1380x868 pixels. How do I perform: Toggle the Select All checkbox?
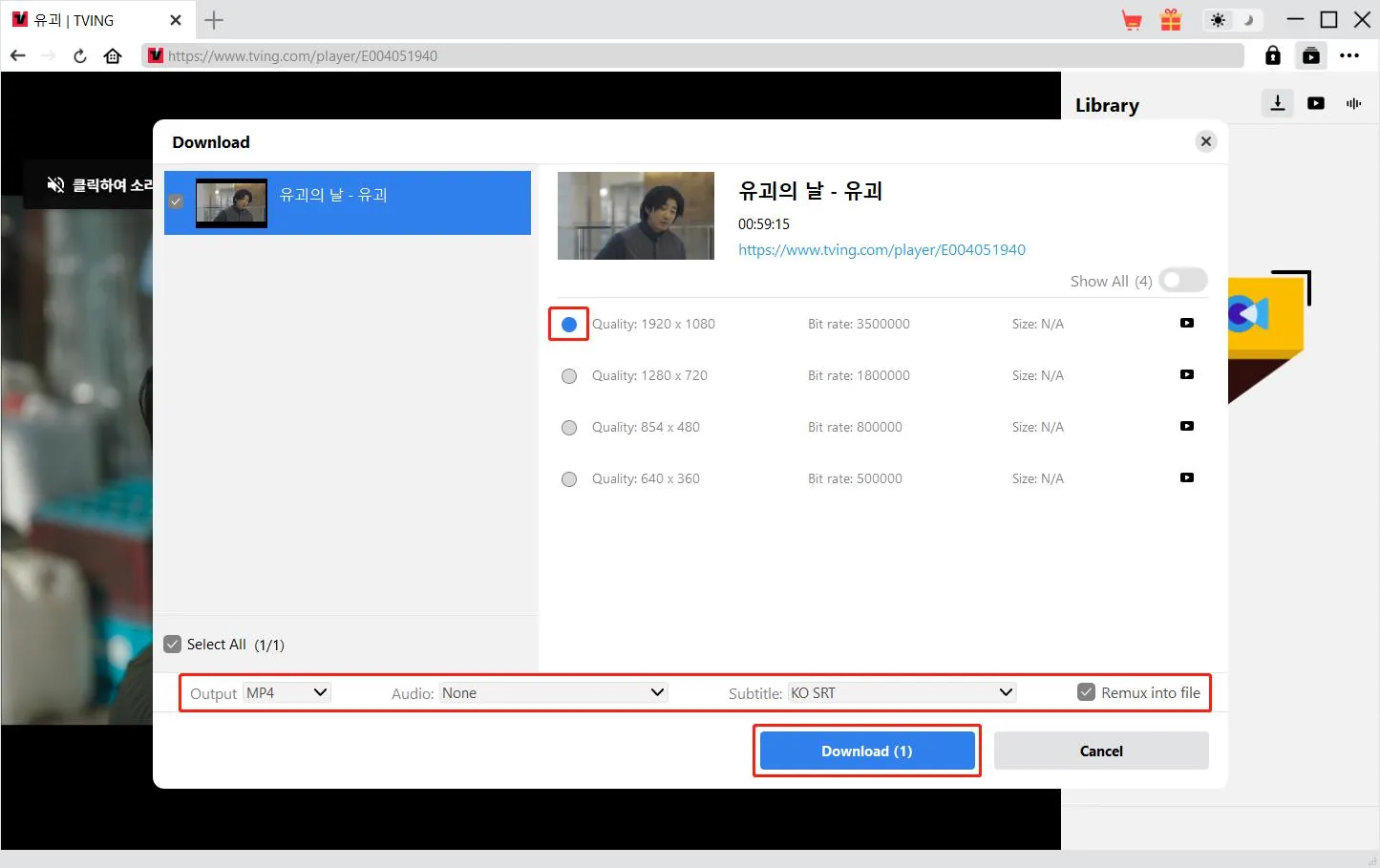173,645
